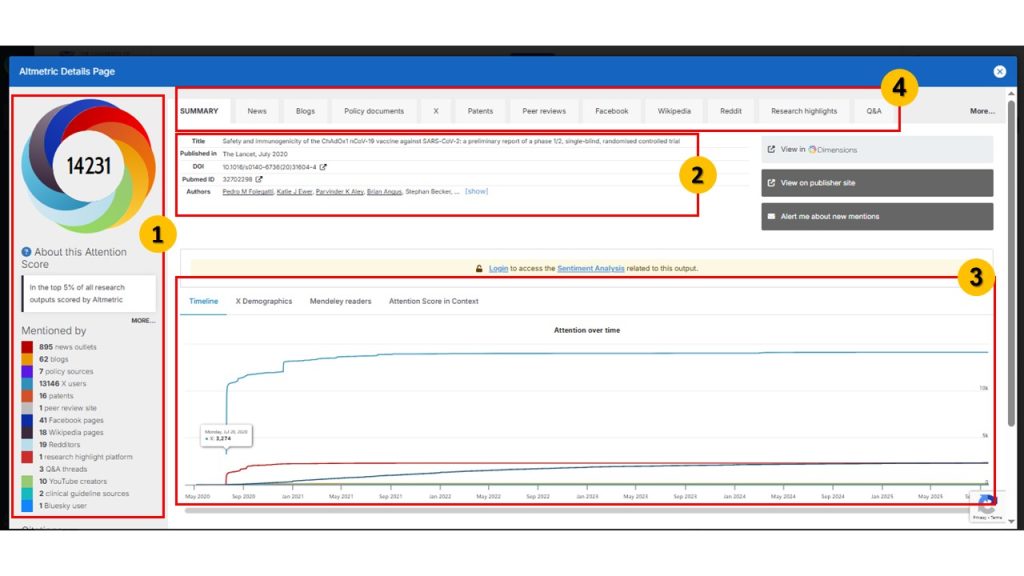
Task: Select the X Demographics chart tab
Action: pyautogui.click(x=264, y=302)
